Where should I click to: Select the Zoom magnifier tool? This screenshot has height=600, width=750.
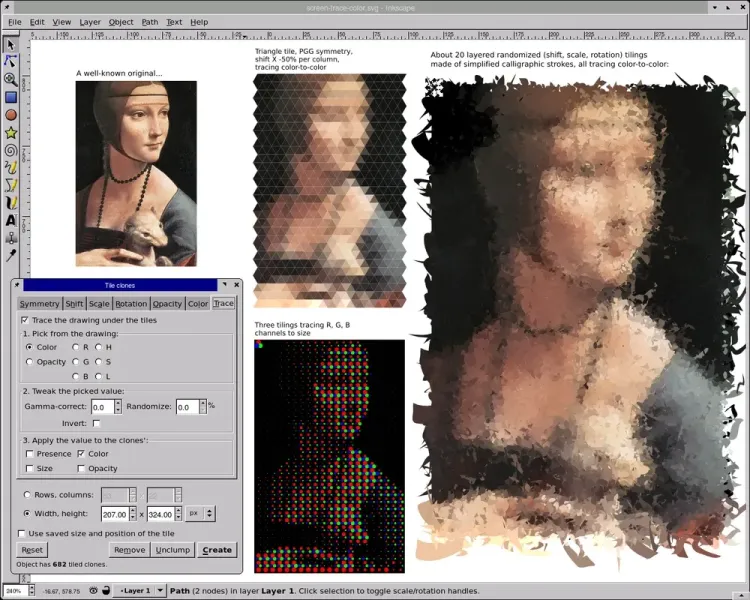point(11,79)
